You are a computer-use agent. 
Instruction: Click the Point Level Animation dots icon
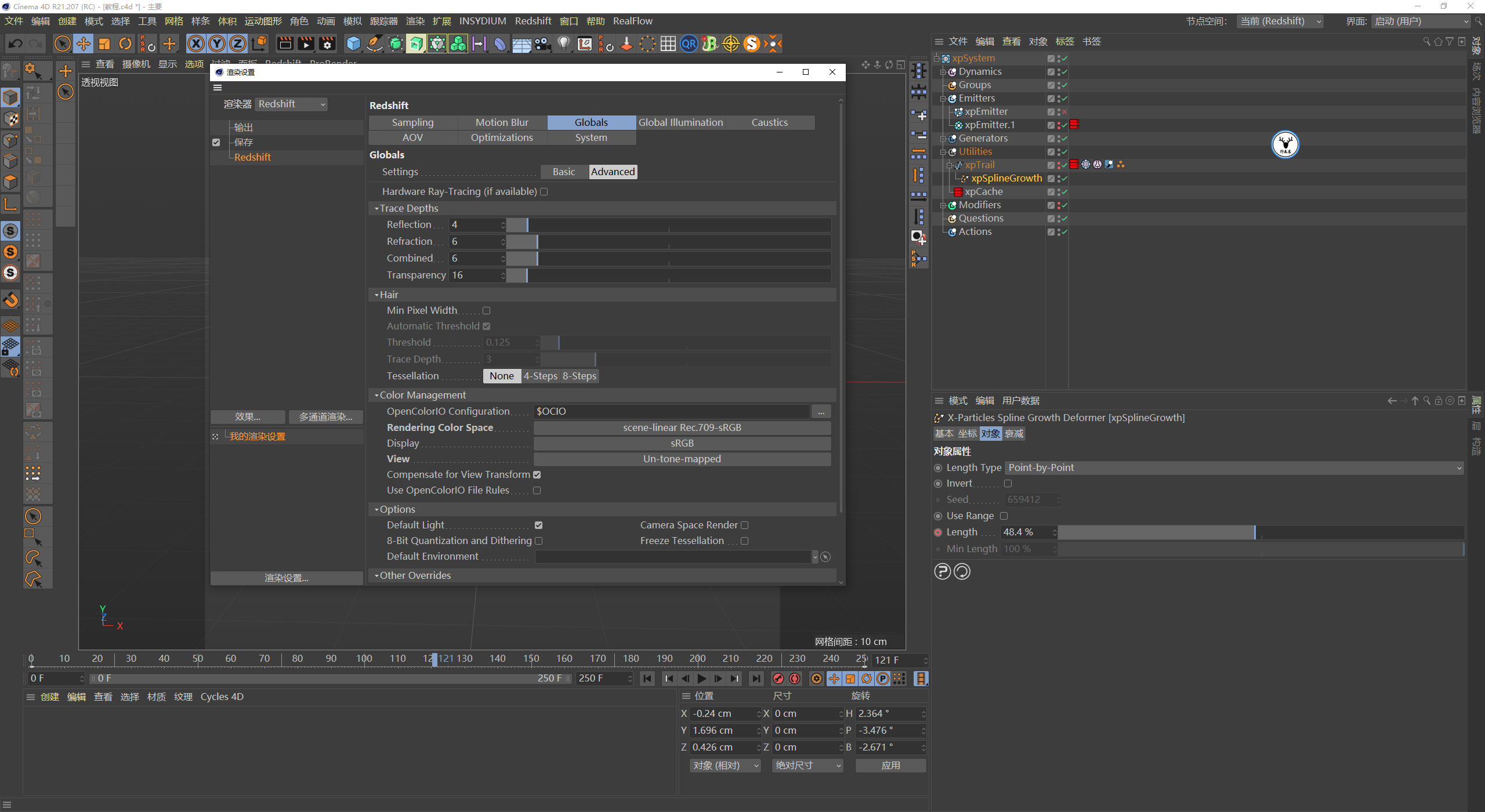coord(899,679)
